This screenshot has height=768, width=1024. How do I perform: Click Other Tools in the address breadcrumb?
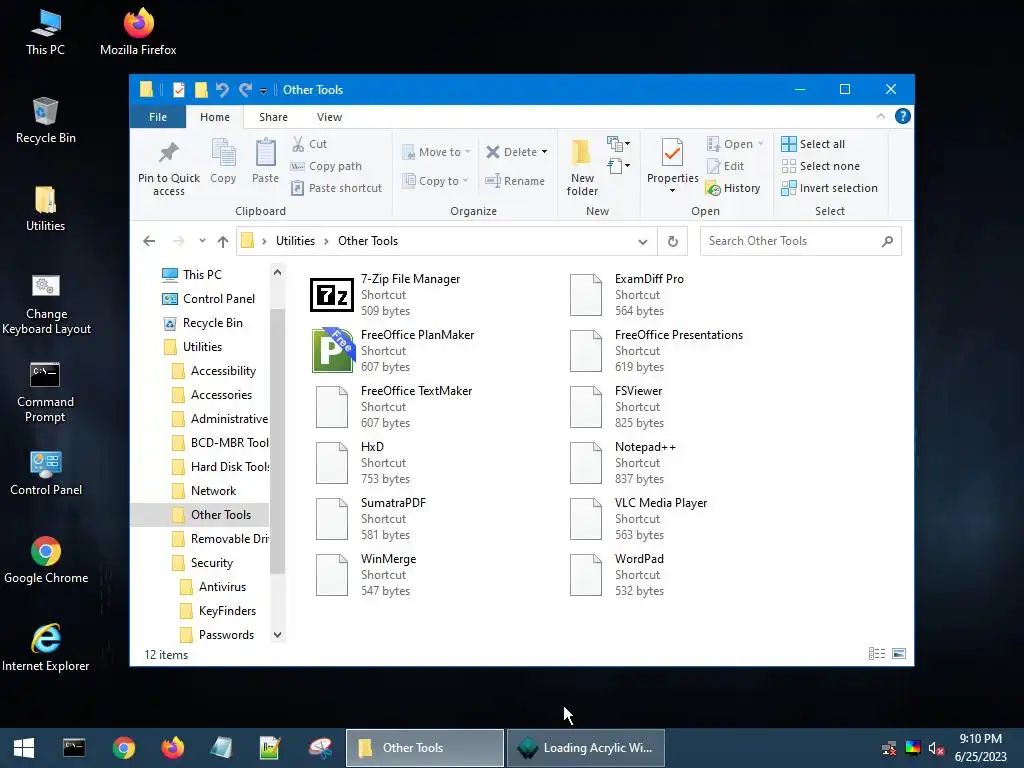point(368,241)
